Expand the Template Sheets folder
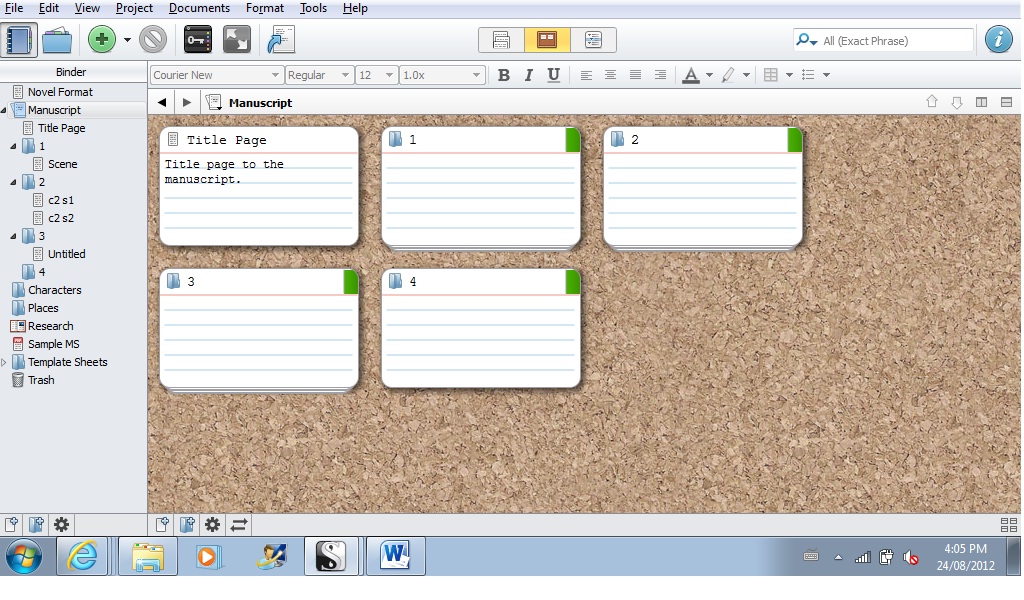 click(x=4, y=362)
